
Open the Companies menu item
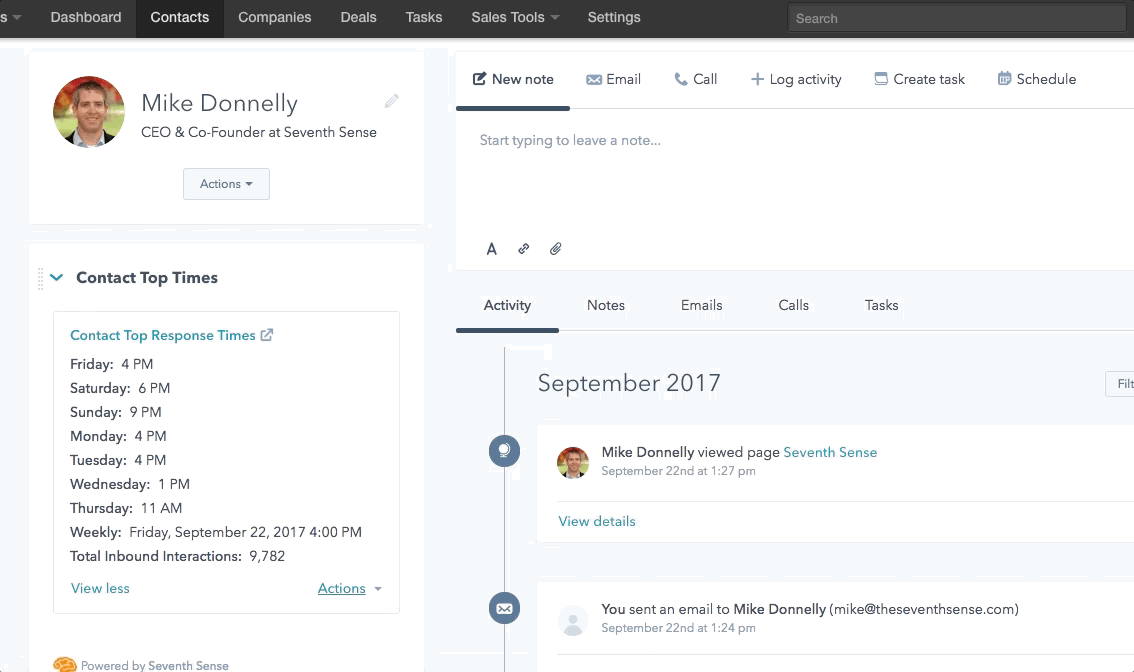pos(274,17)
